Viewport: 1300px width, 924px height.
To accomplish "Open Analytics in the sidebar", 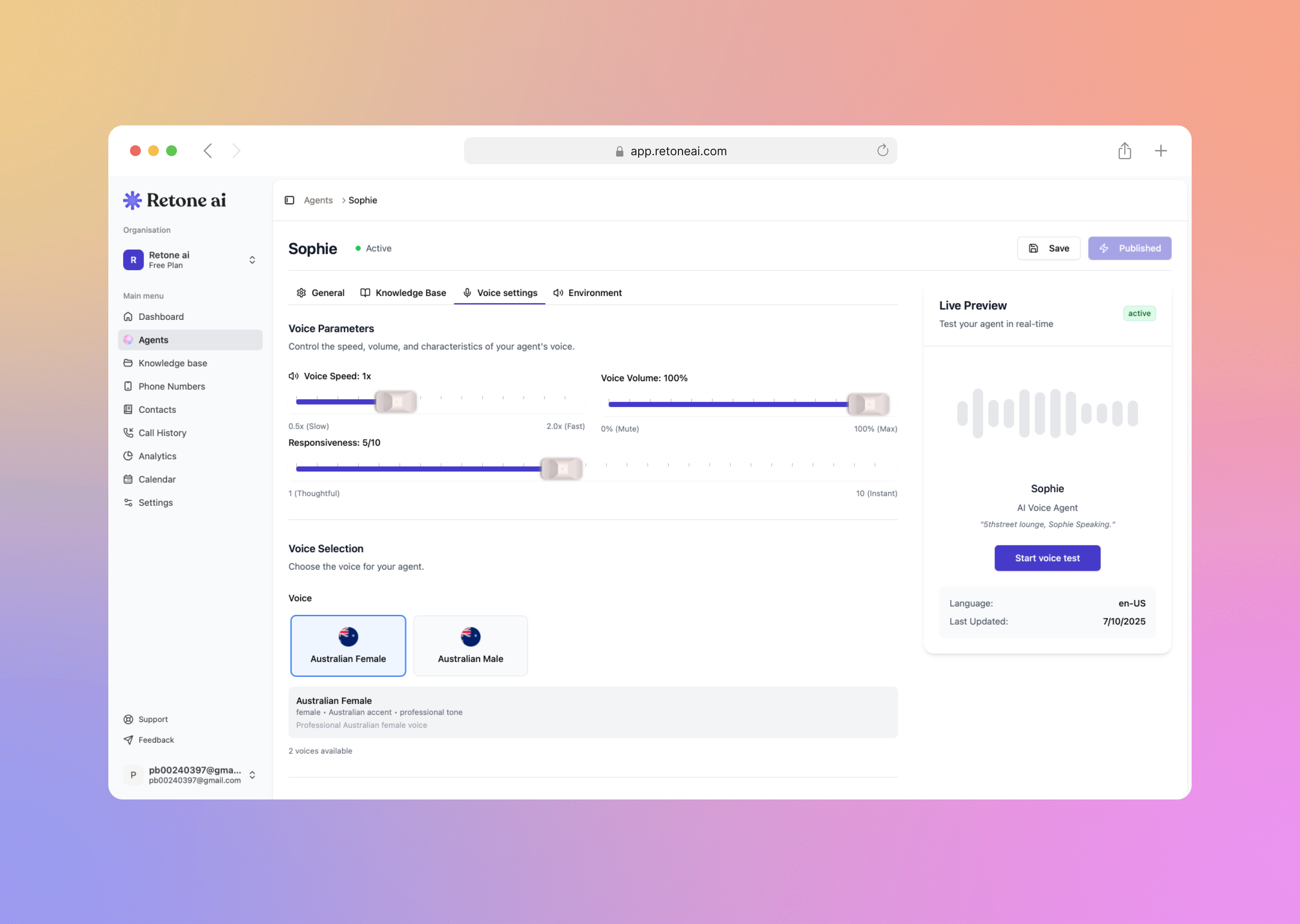I will (157, 456).
